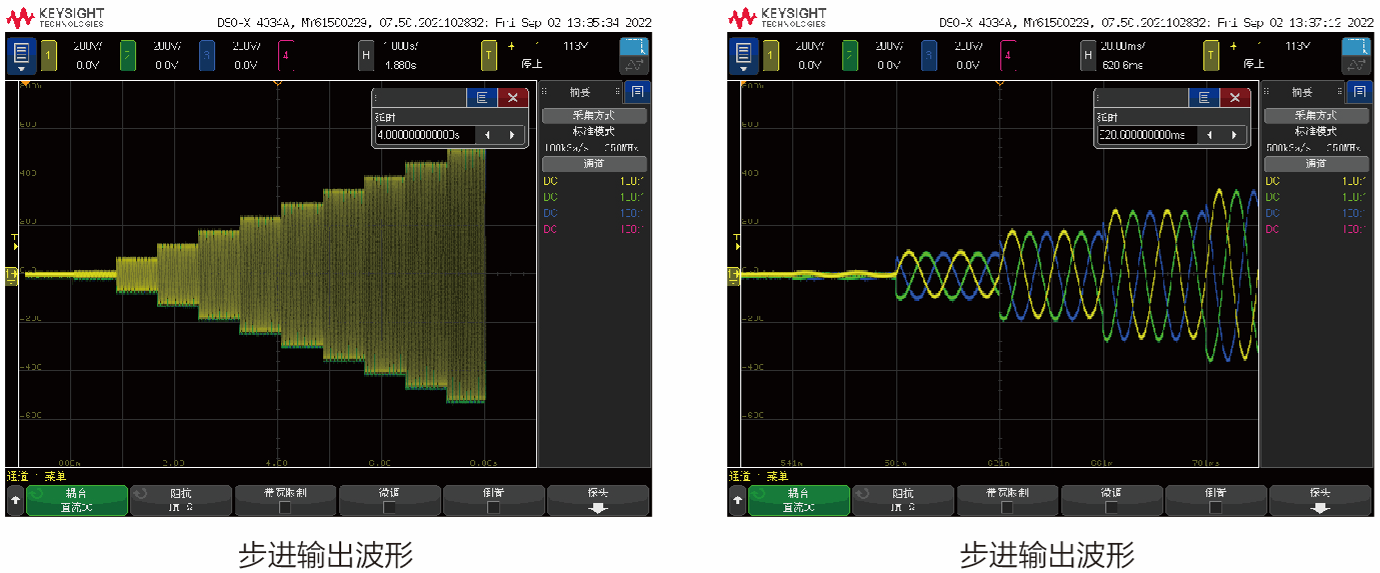Click the horizontal H timebase icon on right scope
Image resolution: width=1380 pixels, height=573 pixels.
coord(1088,56)
